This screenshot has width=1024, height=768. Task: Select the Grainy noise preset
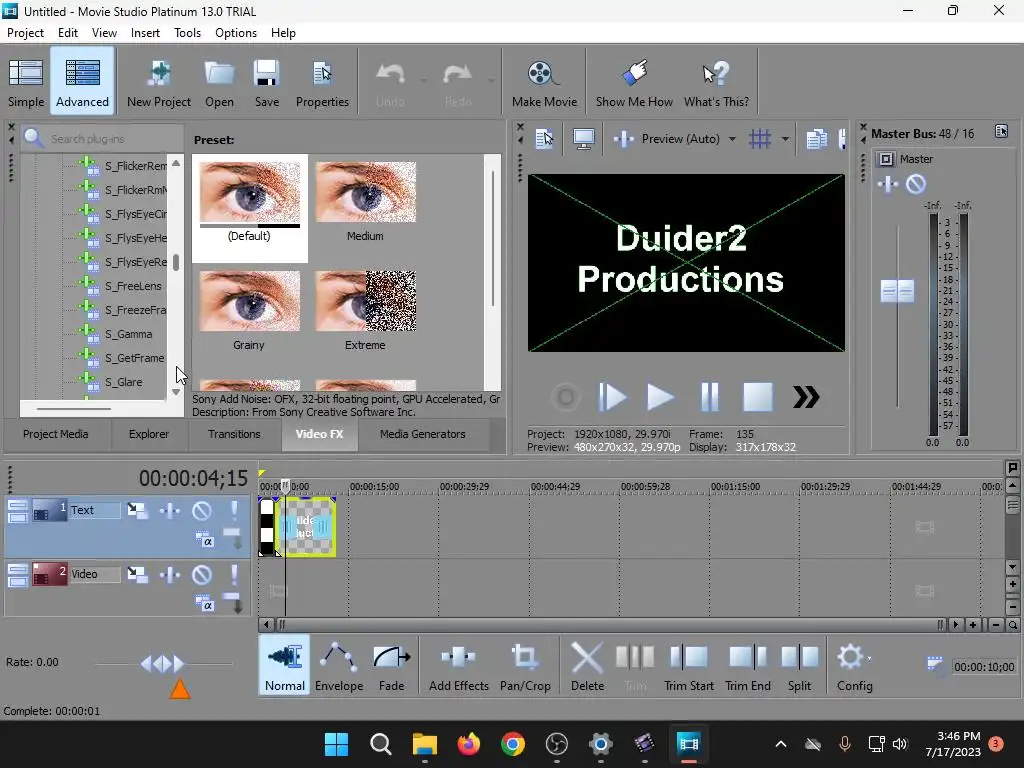249,310
